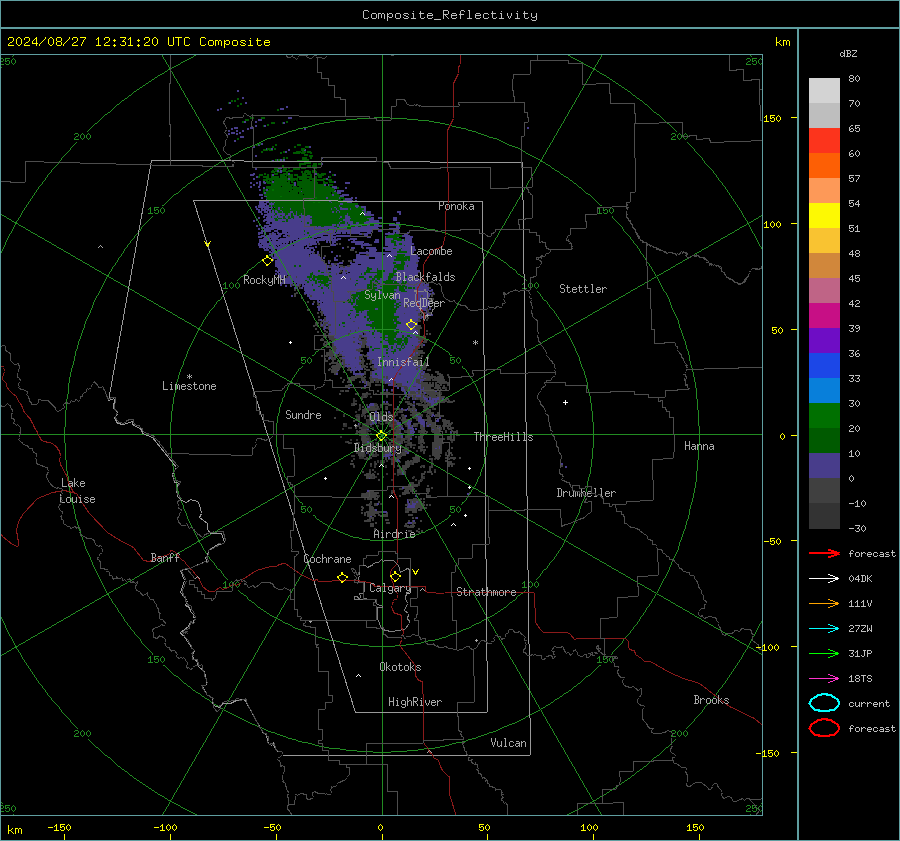Click the yellow diamond marker near RockyMH

point(267,261)
